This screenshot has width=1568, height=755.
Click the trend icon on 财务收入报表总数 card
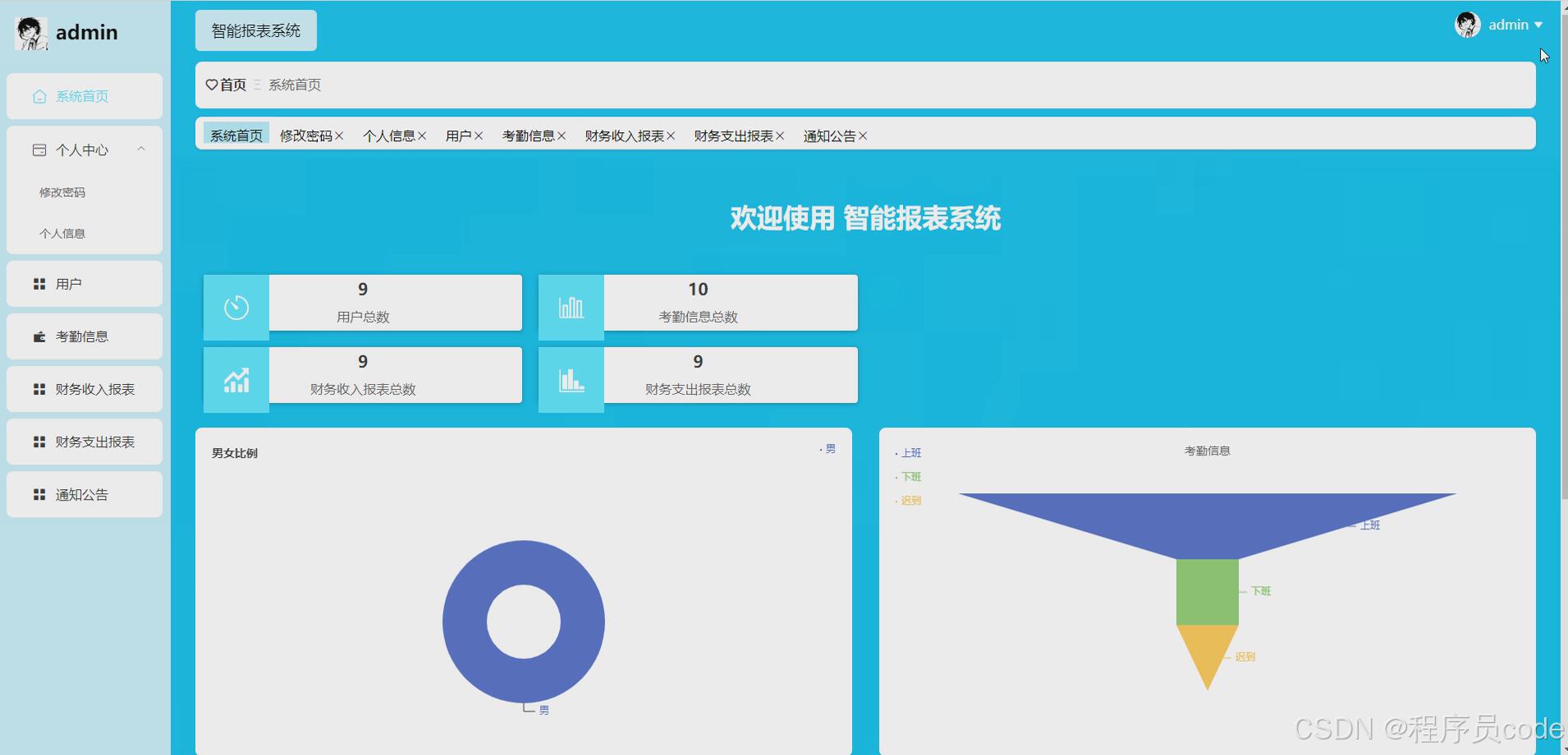pos(236,379)
